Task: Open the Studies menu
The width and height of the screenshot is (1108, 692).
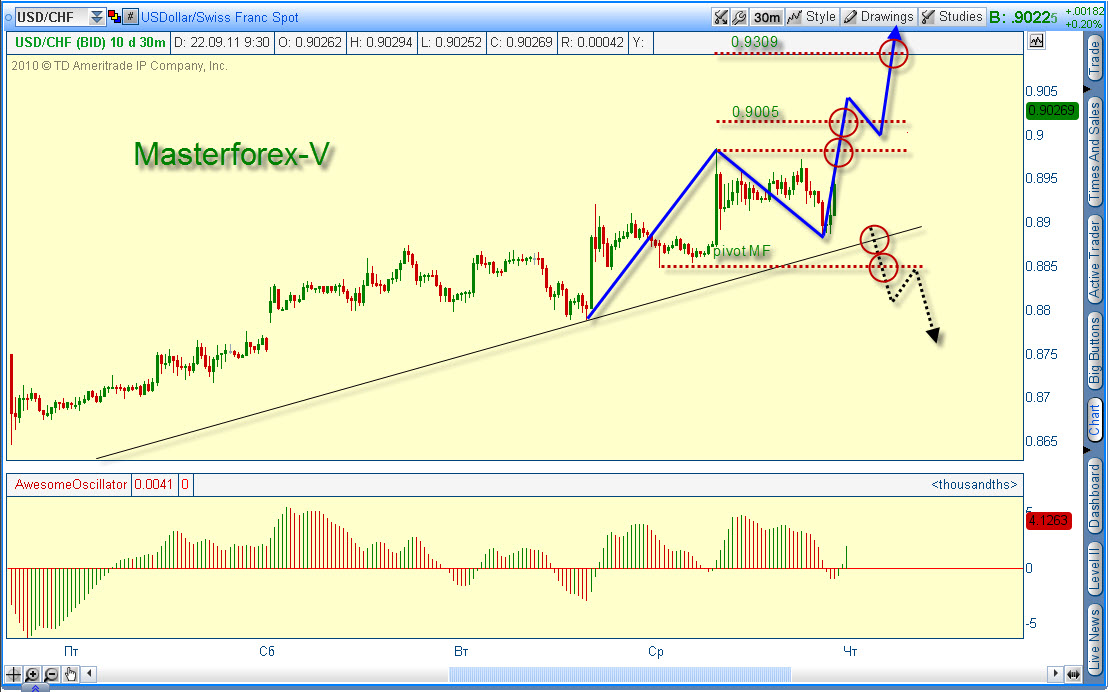Action: click(951, 17)
